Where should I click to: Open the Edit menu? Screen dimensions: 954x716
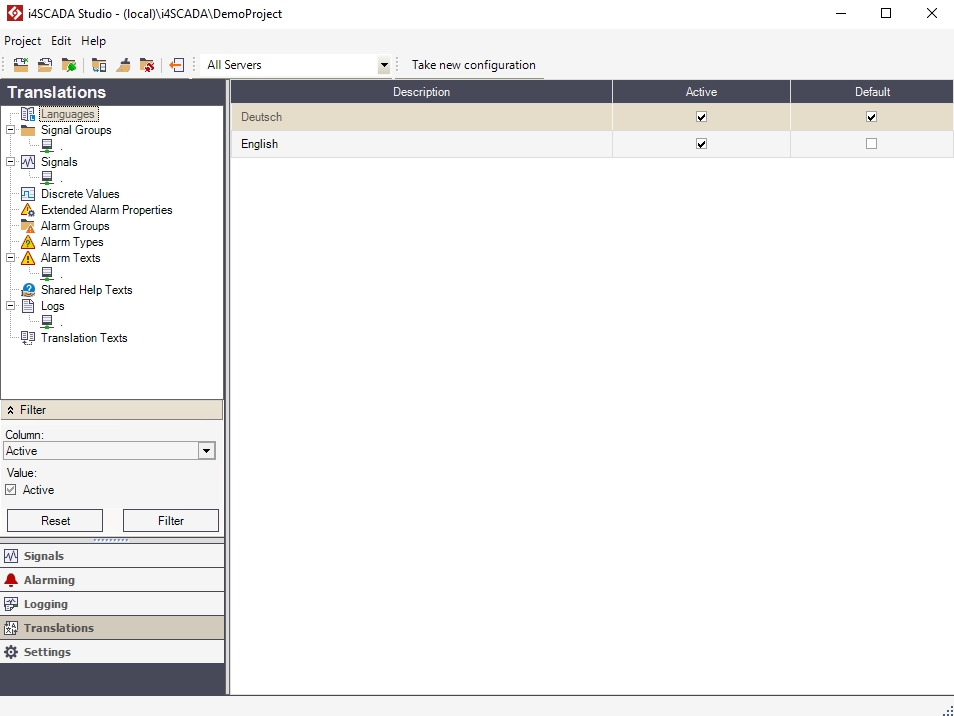click(61, 41)
